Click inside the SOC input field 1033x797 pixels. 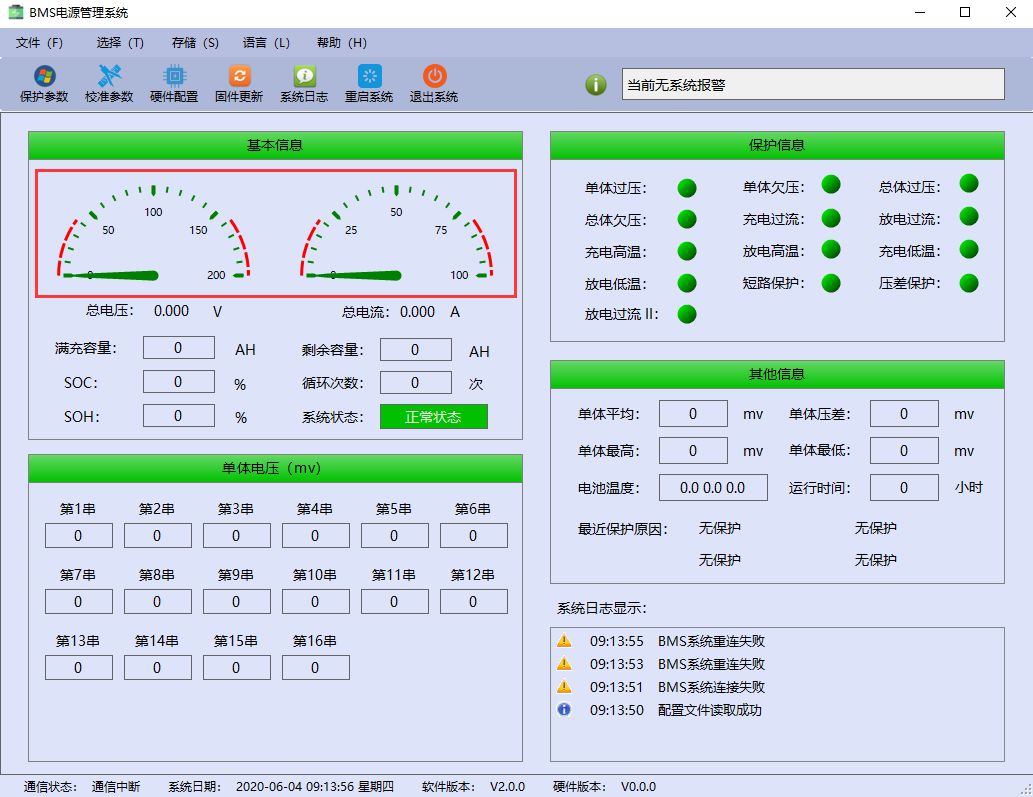[x=178, y=382]
